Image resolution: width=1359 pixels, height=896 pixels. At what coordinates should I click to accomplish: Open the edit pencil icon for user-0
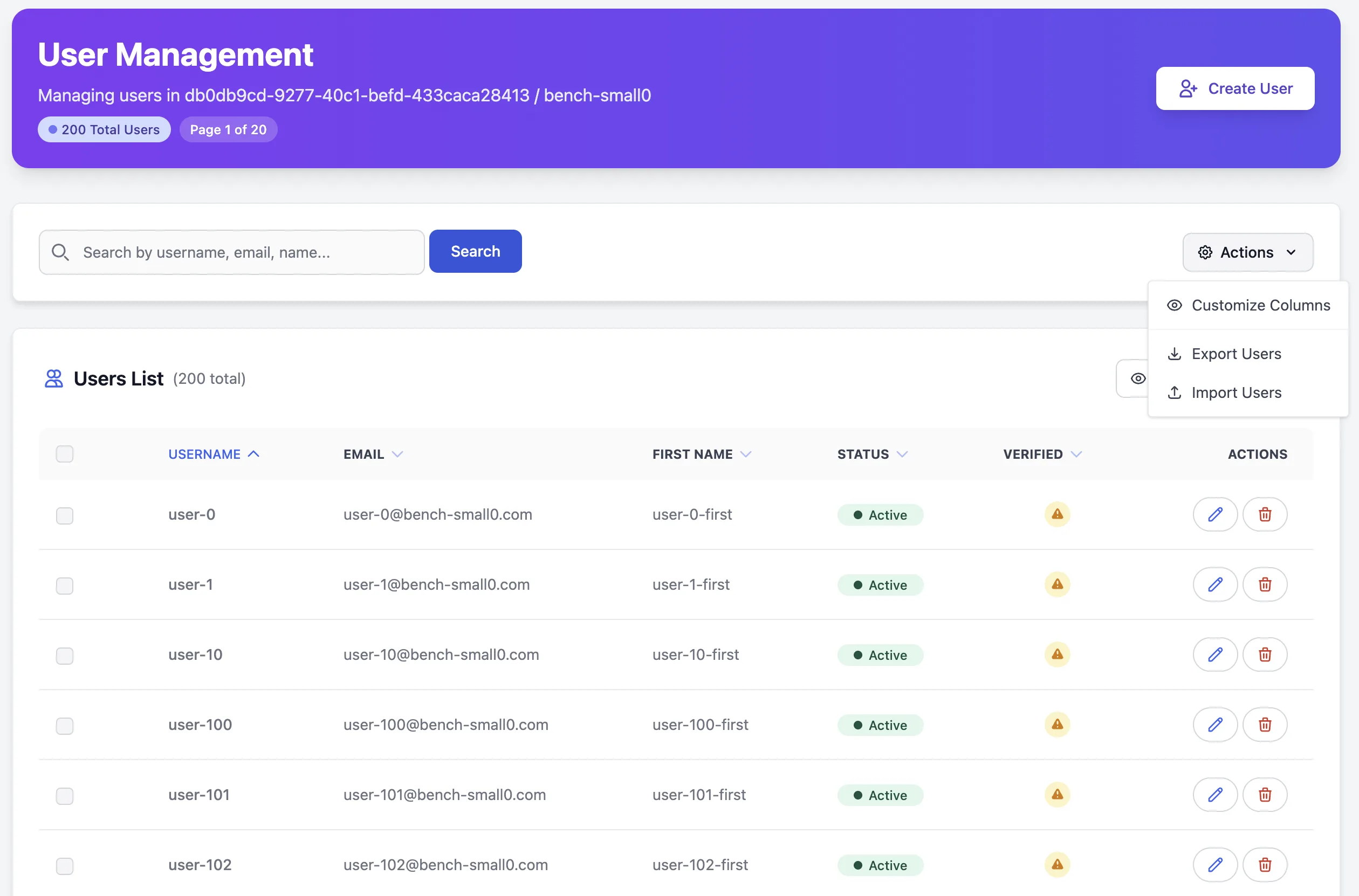1215,514
